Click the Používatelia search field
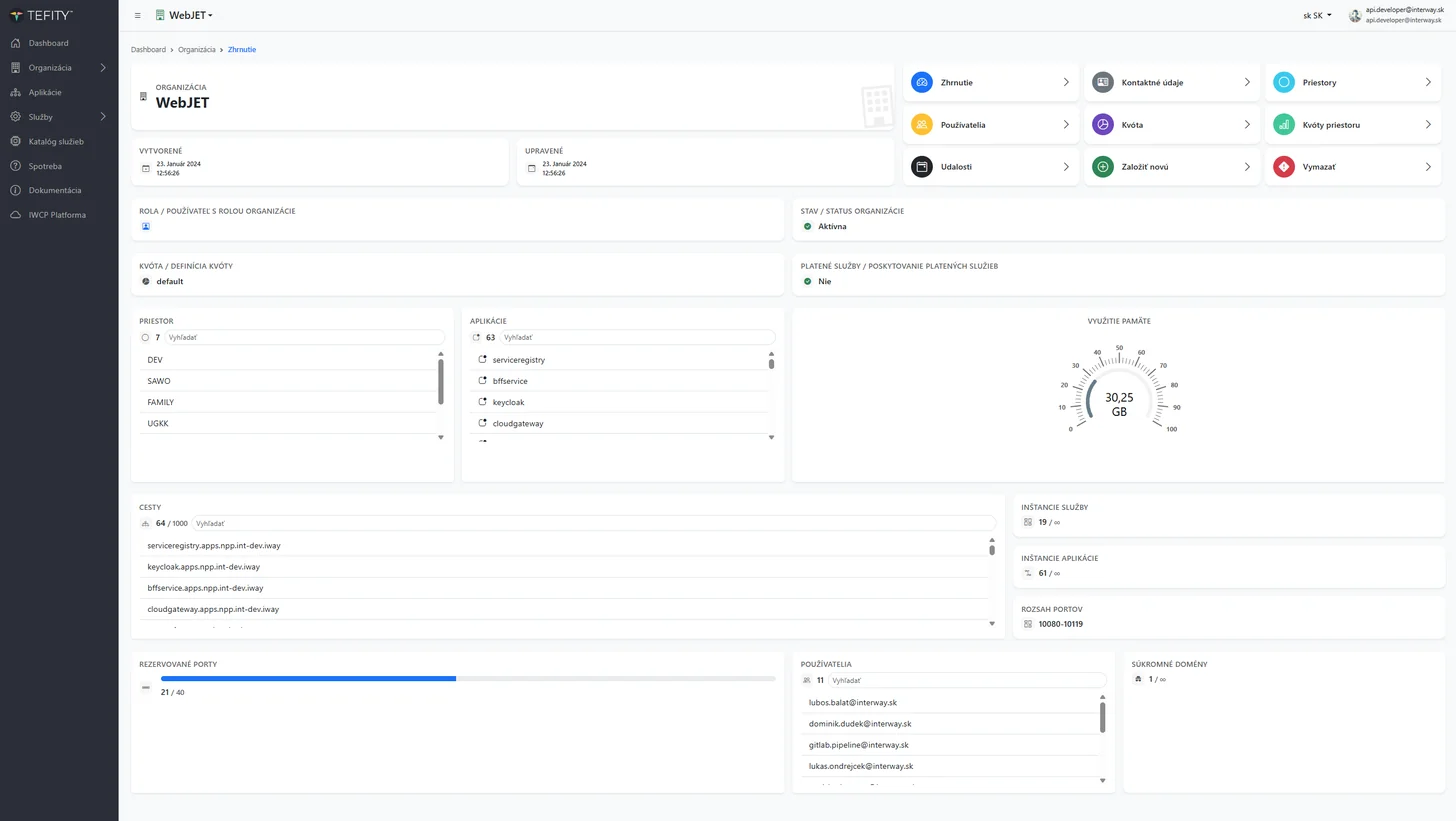Image resolution: width=1456 pixels, height=821 pixels. pos(967,680)
